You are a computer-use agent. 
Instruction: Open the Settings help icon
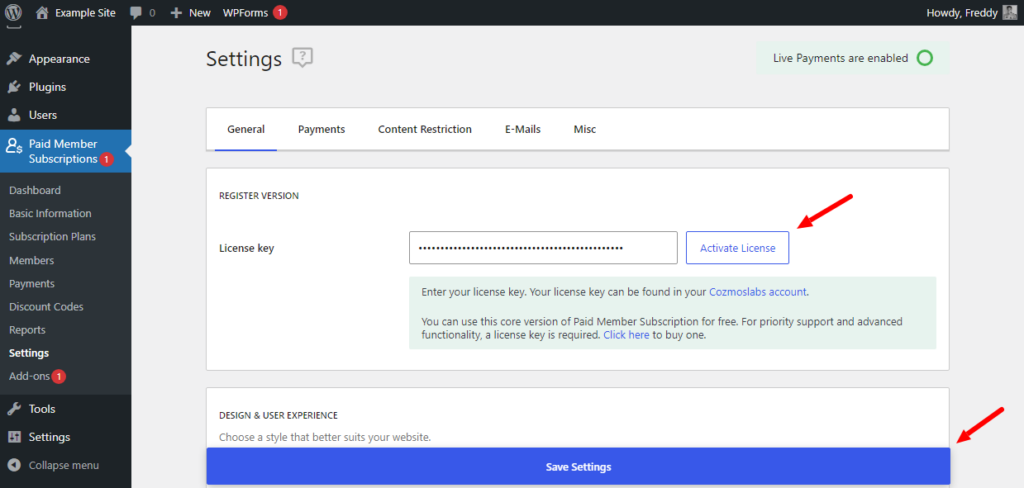tap(303, 58)
